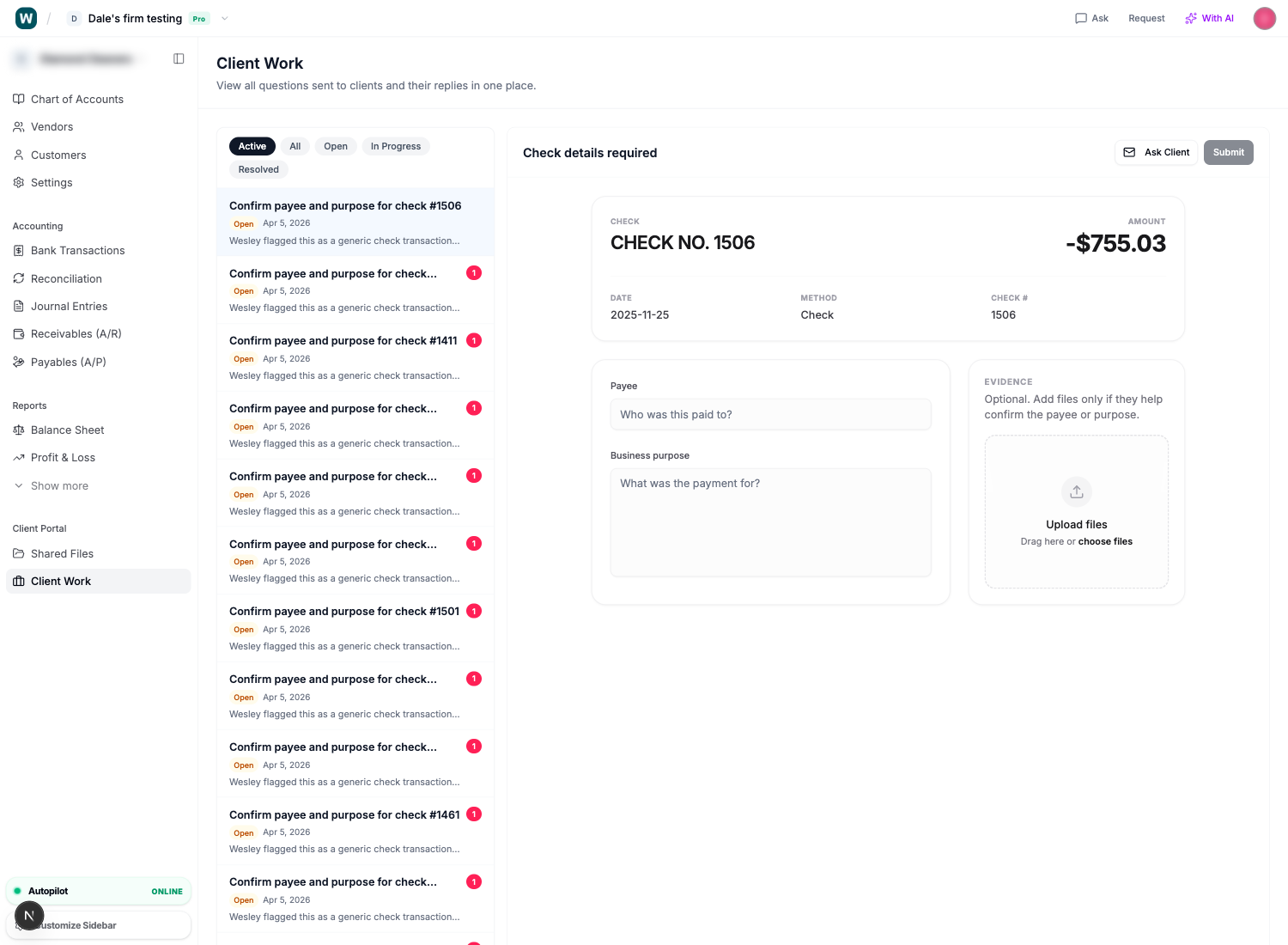This screenshot has height=945, width=1288.
Task: Select the check #1411 question
Action: click(343, 341)
